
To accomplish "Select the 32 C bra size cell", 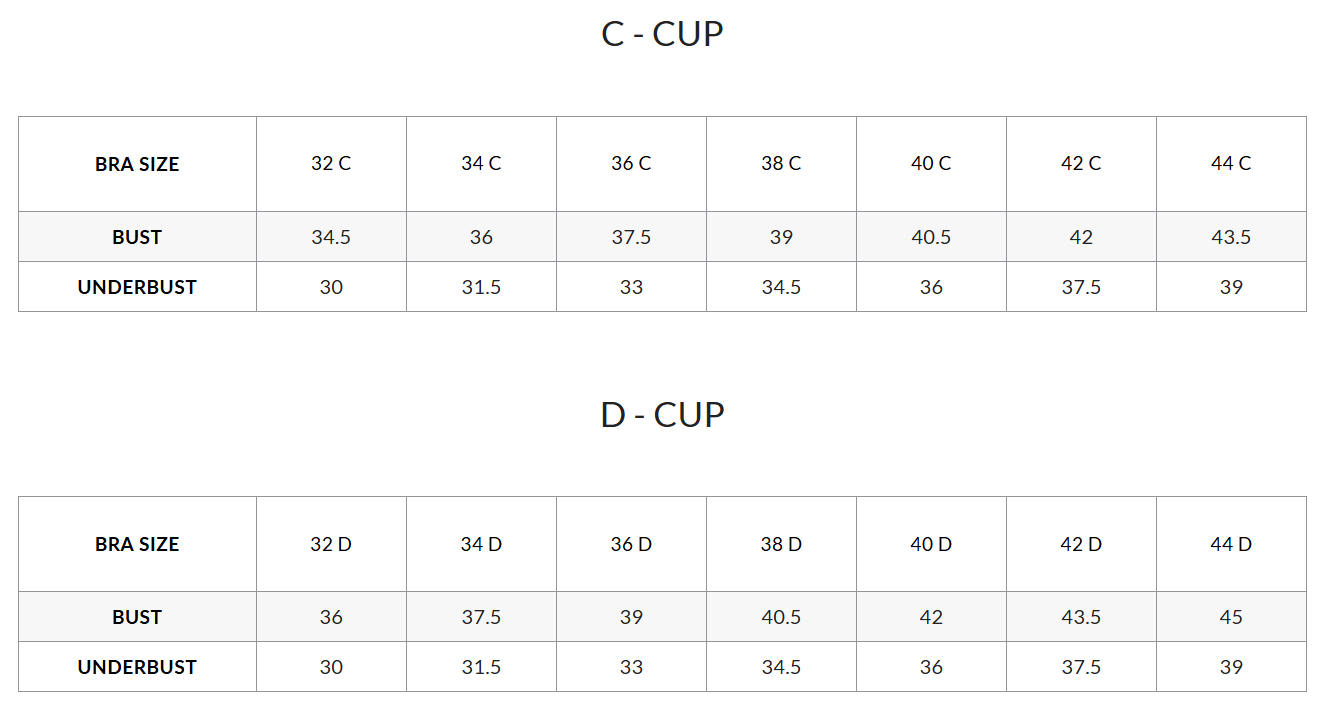I will [x=331, y=164].
